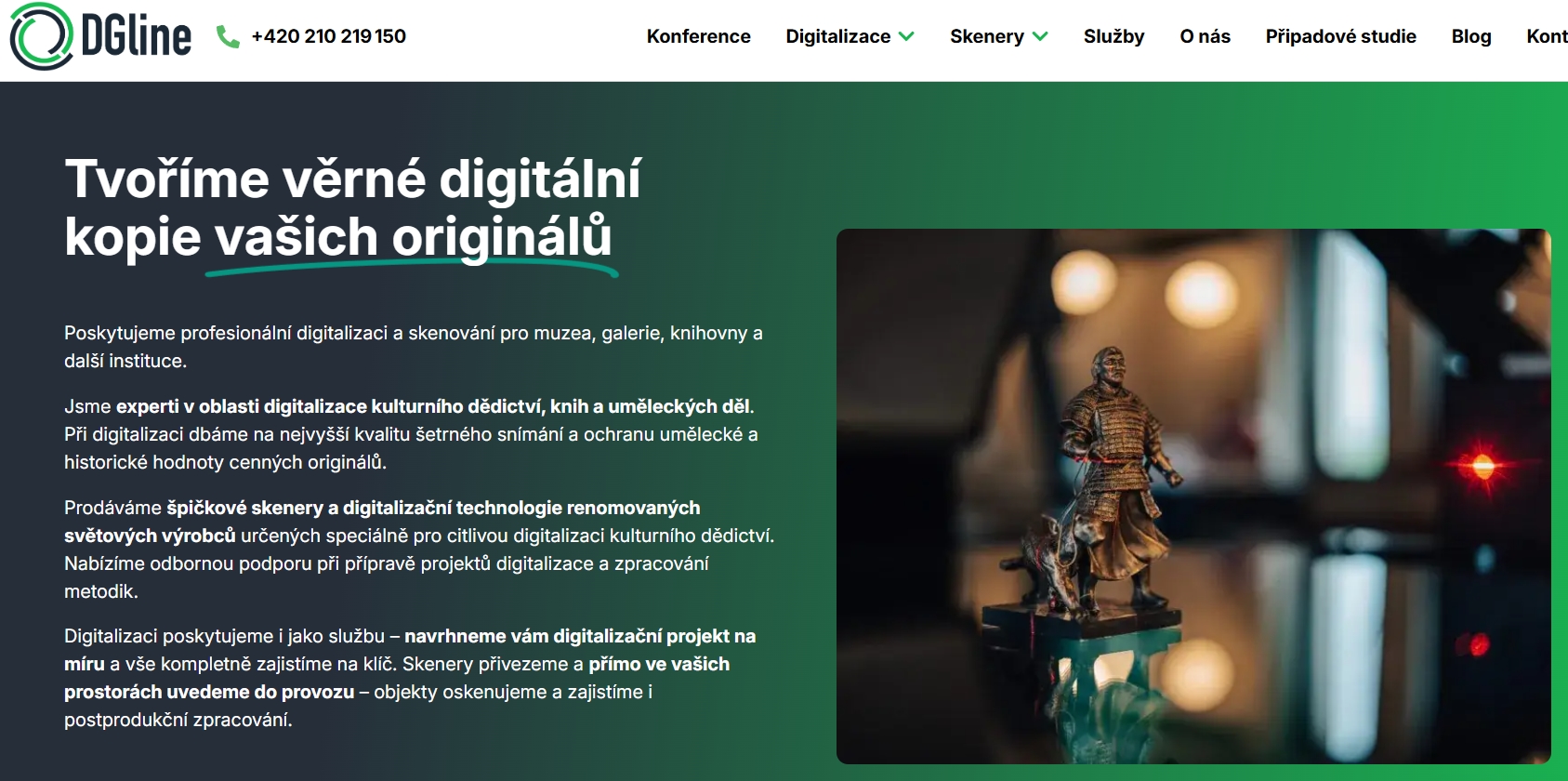Click the Digitalizace menu label
1568x781 pixels.
(837, 36)
